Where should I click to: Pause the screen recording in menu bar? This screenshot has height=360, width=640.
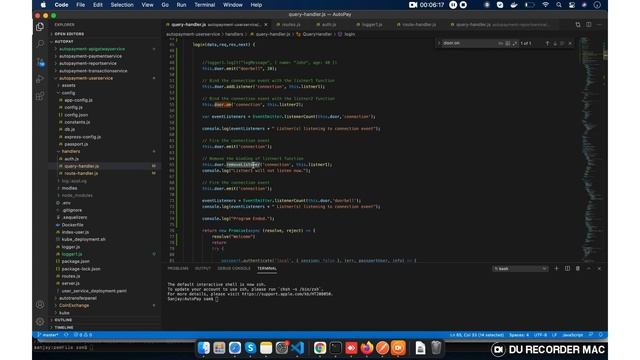point(453,5)
